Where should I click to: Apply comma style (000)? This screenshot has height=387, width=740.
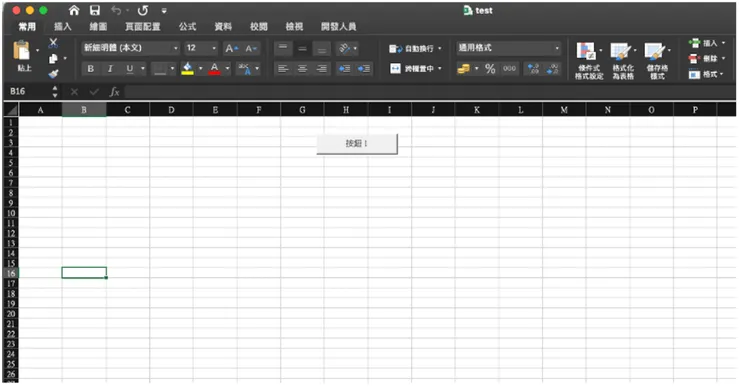510,69
